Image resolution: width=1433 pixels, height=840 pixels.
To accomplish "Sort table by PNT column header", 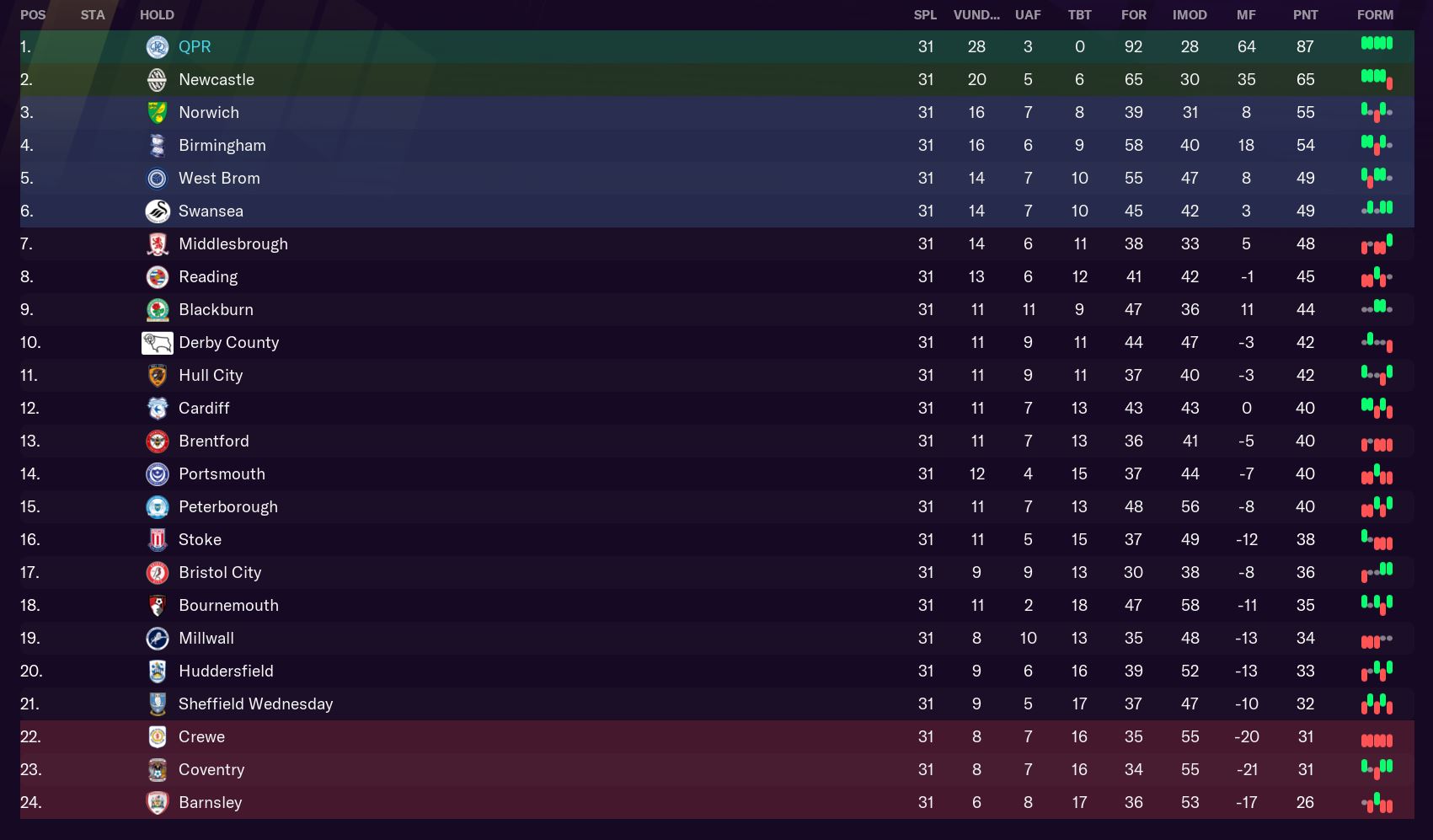I will pyautogui.click(x=1305, y=15).
